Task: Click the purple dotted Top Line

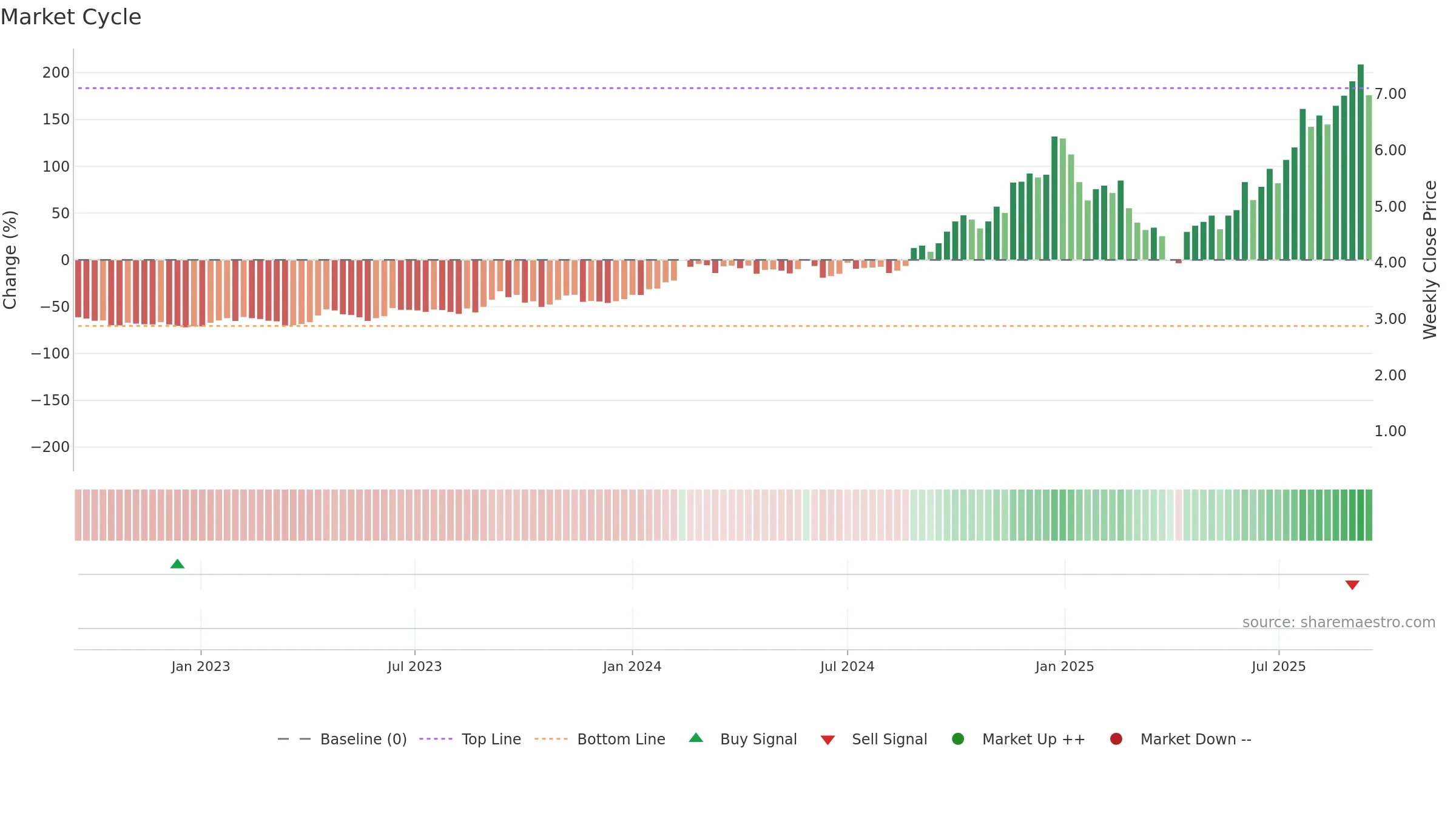Action: coord(723,88)
